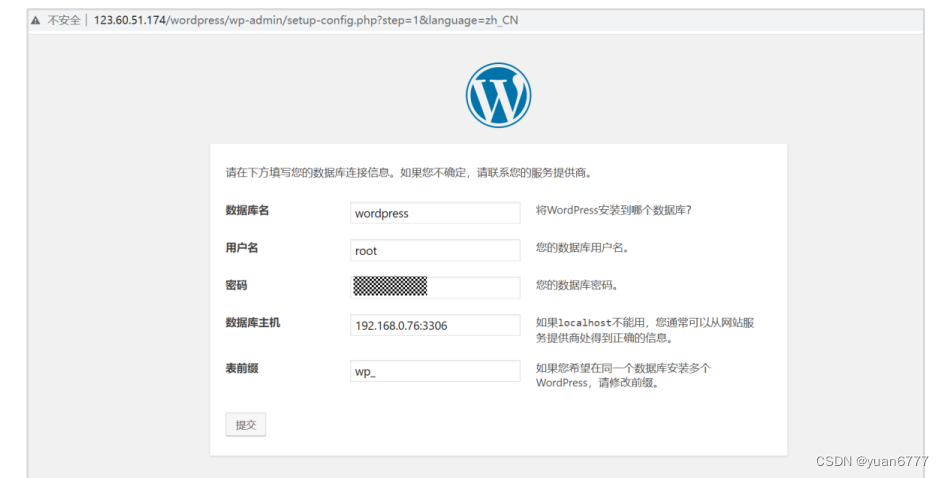Click the 不安全 security label in the address bar
The height and width of the screenshot is (478, 944).
click(x=64, y=20)
